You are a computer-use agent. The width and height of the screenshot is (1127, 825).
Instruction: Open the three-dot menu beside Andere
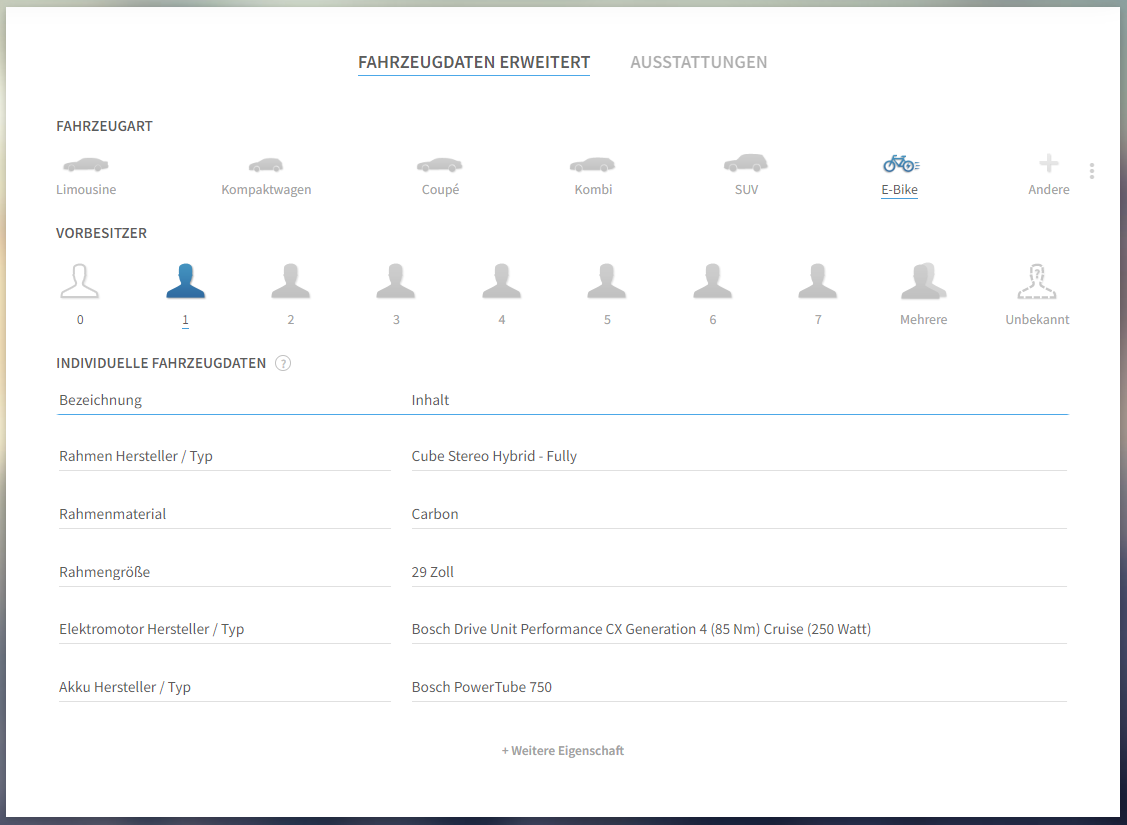pos(1092,171)
